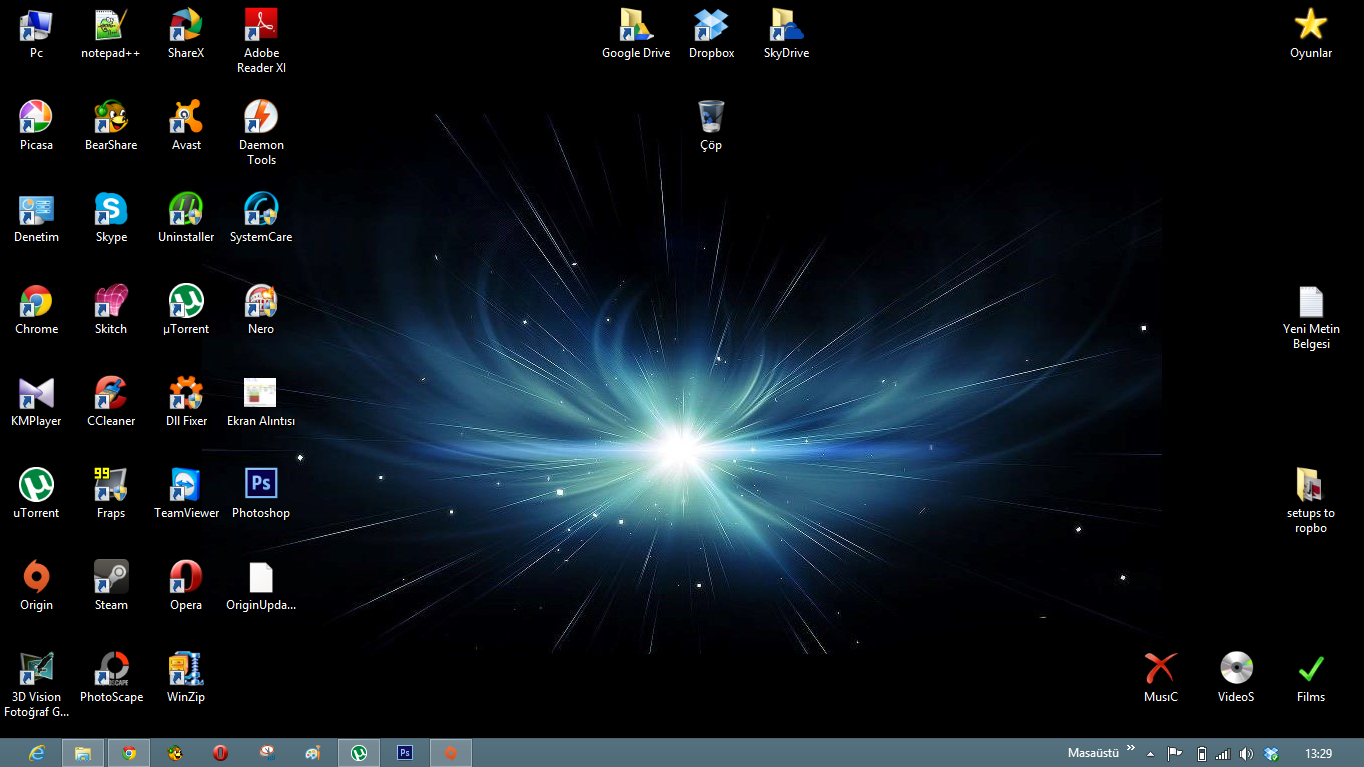Viewport: 1364px width, 767px height.
Task: Show hidden system tray icons
Action: pyautogui.click(x=1151, y=754)
